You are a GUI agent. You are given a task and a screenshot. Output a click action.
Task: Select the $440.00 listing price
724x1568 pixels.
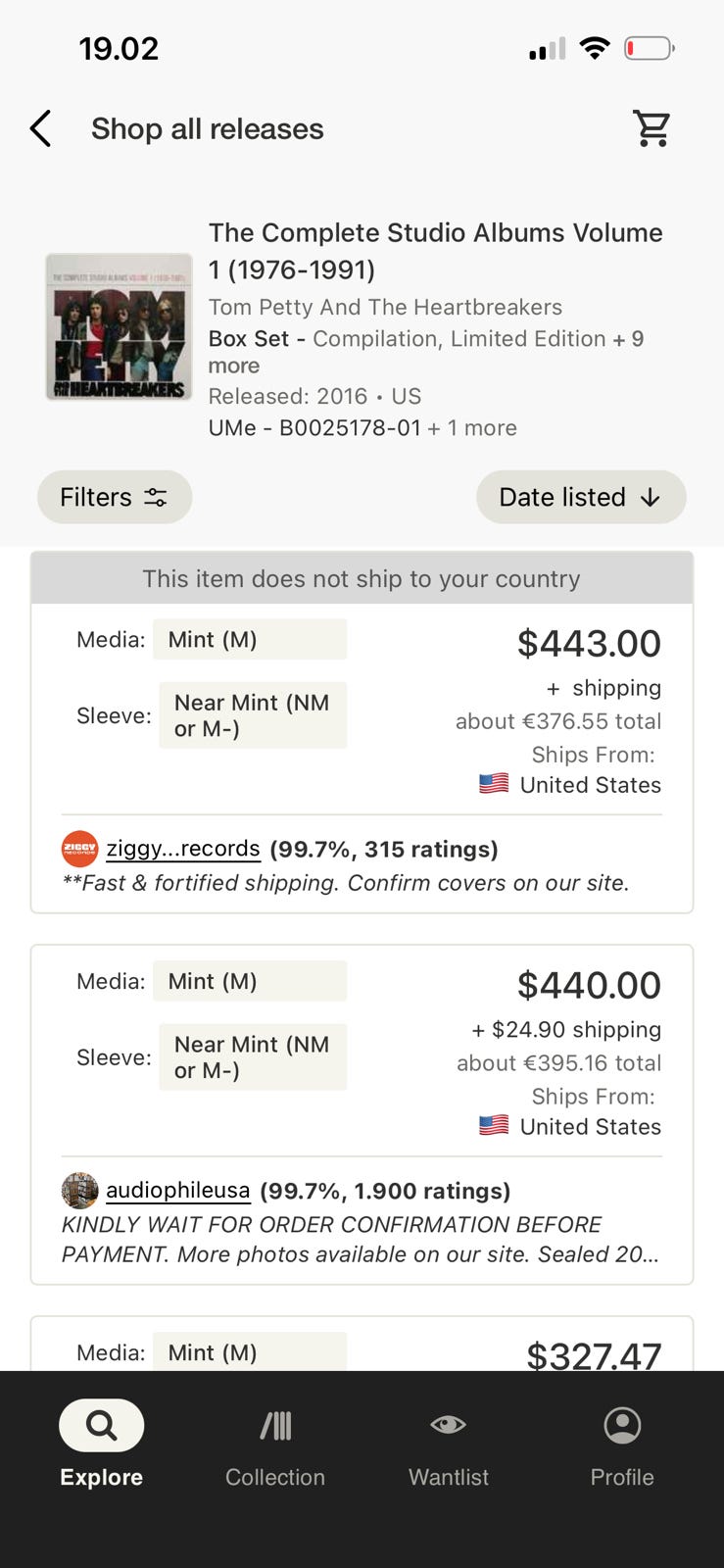pos(589,986)
